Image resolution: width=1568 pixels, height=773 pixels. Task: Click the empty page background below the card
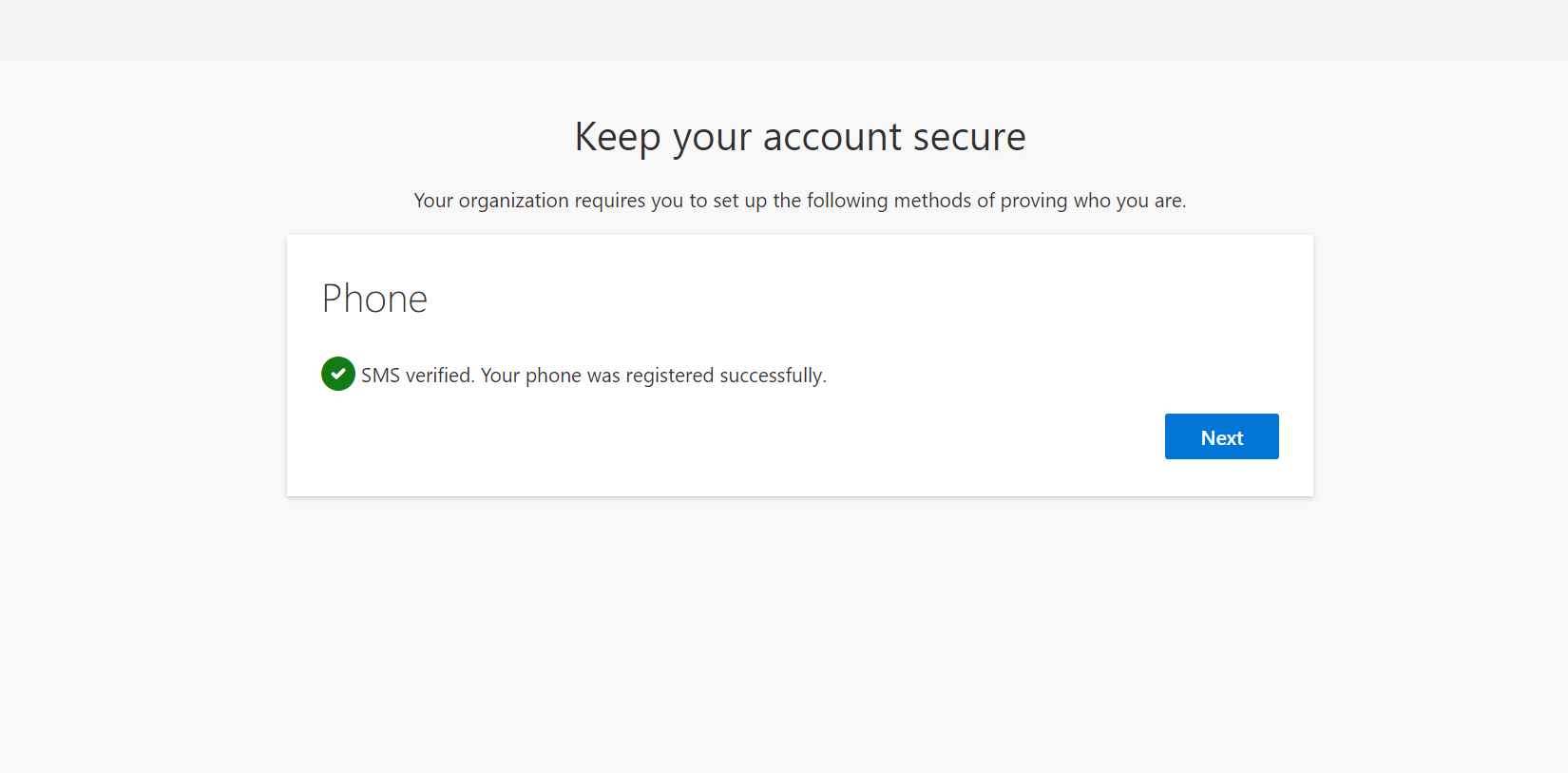coord(784,637)
